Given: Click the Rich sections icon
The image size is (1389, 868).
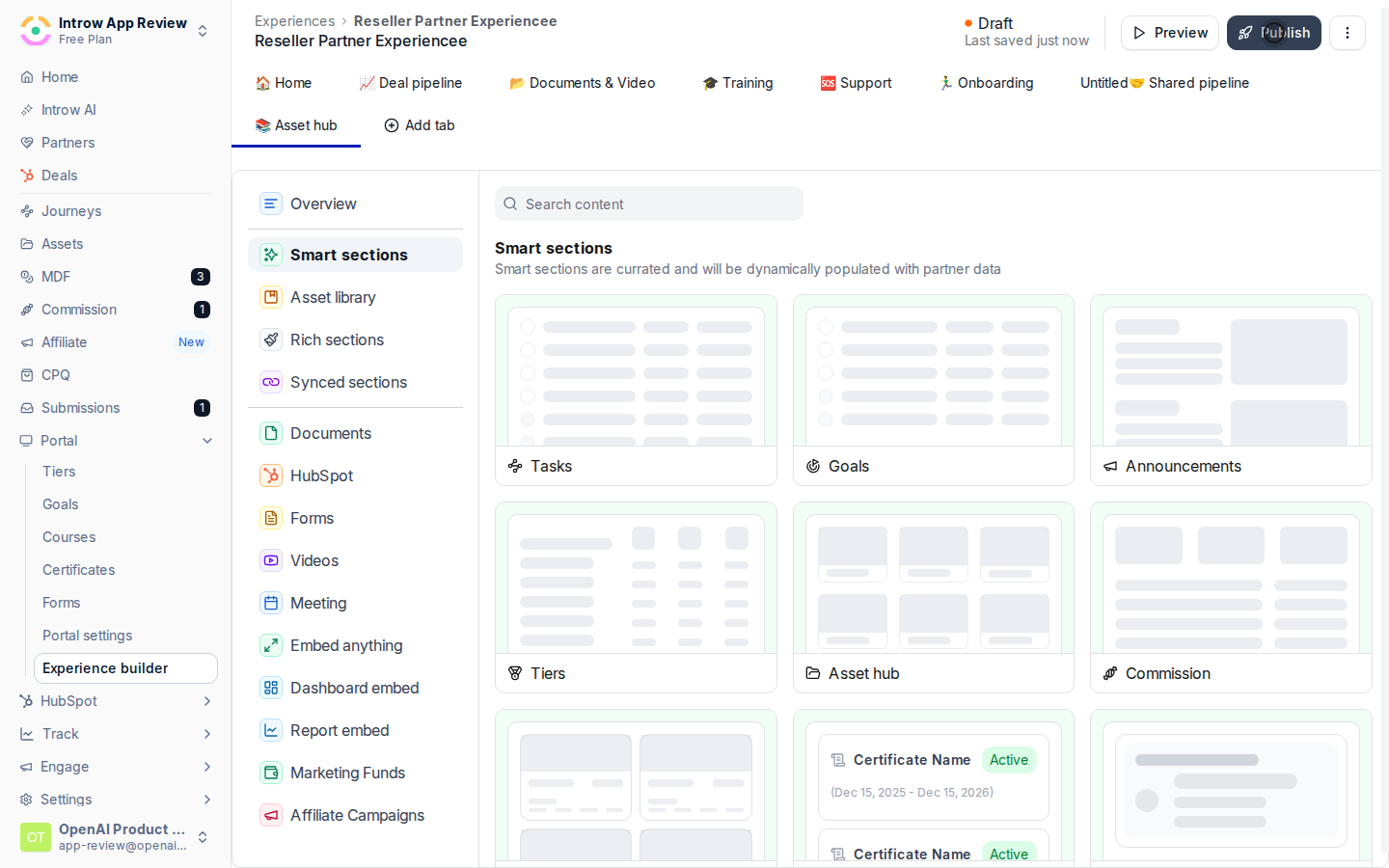Looking at the screenshot, I should [x=271, y=339].
